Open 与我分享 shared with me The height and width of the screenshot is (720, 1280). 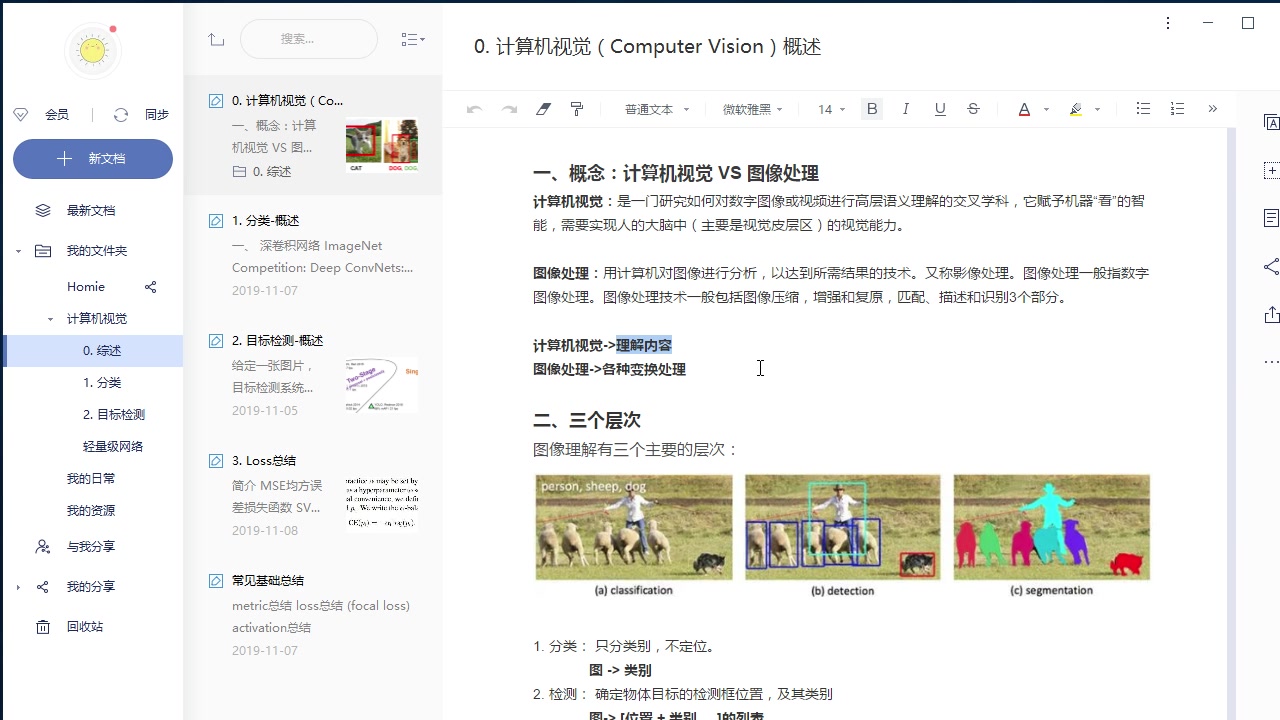click(x=91, y=547)
